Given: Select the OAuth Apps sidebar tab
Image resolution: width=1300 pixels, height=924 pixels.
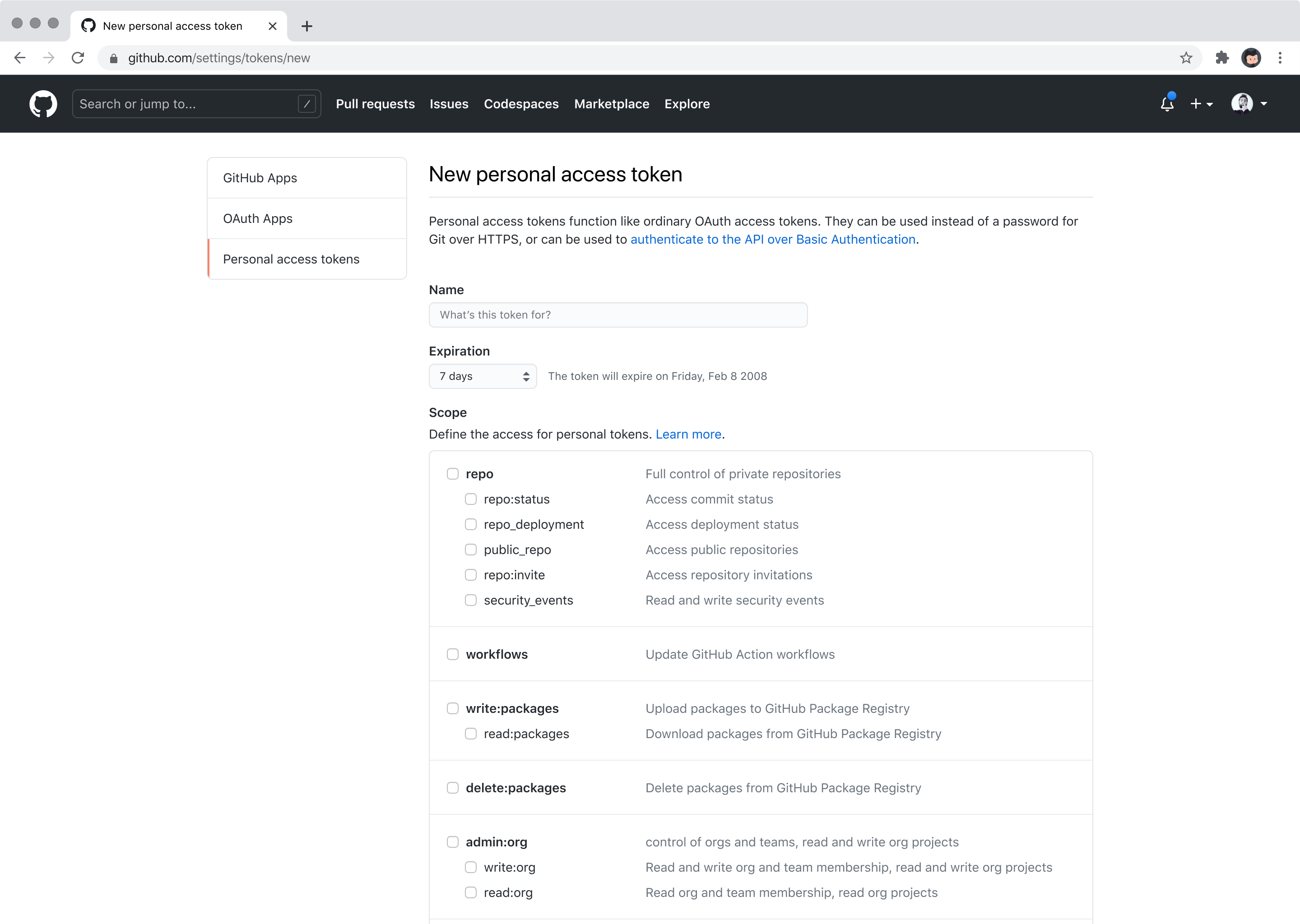Looking at the screenshot, I should click(257, 218).
